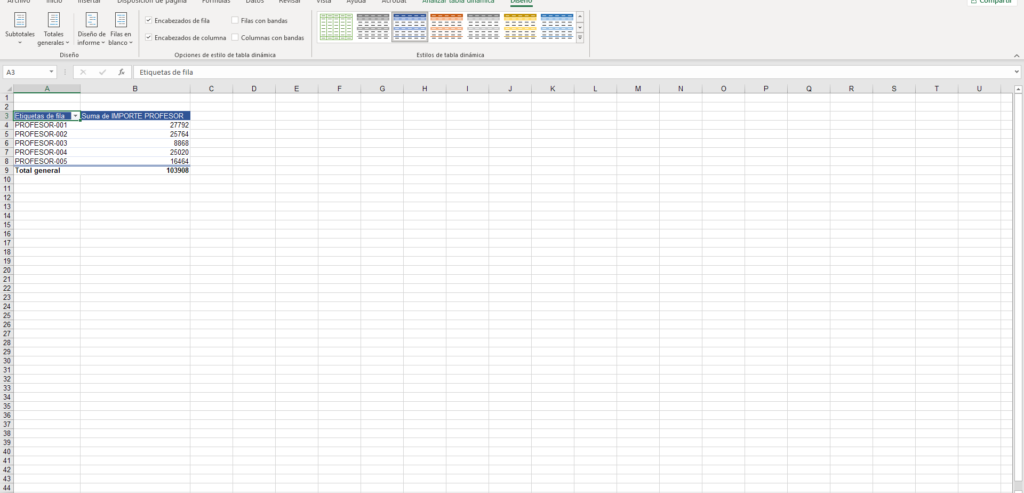Select column U header
1024x493 pixels.
click(x=979, y=89)
